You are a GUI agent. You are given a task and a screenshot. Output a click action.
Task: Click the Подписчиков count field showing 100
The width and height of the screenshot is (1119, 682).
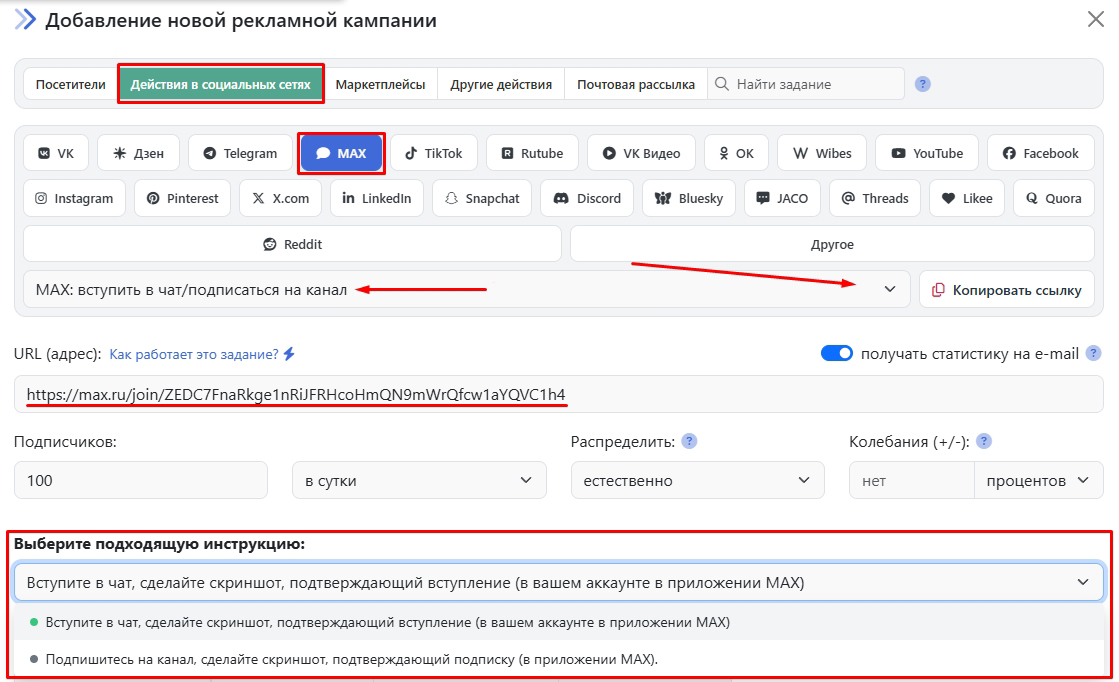click(141, 480)
